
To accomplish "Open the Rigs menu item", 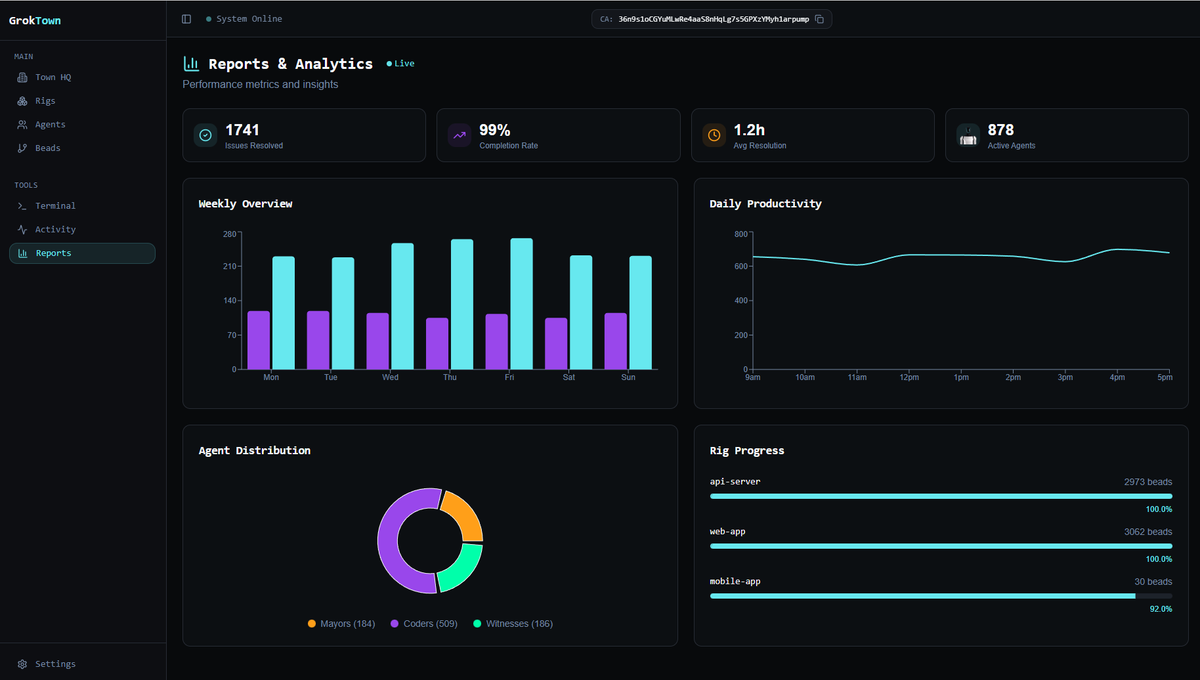I will tap(82, 101).
